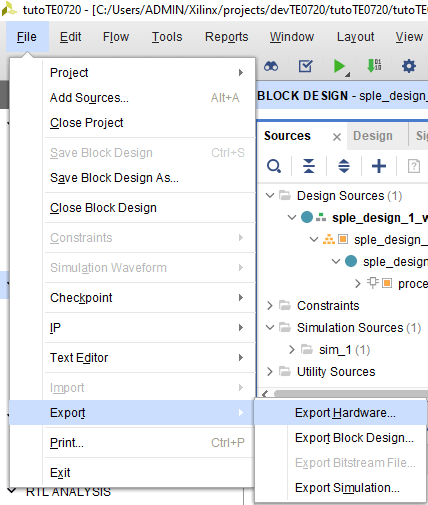Add sources using the plus icon

click(379, 166)
